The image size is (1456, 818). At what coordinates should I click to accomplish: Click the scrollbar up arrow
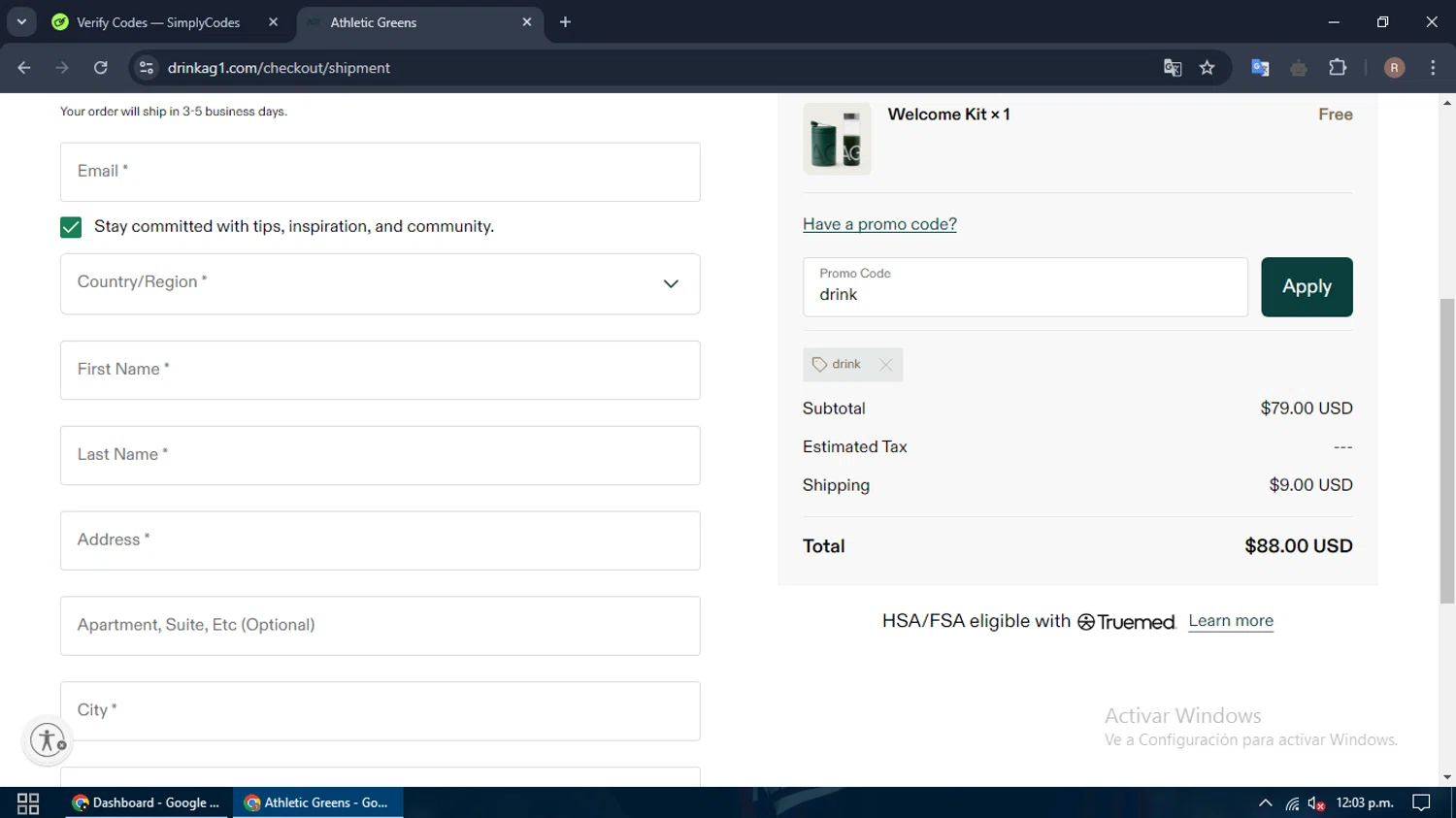1447,102
